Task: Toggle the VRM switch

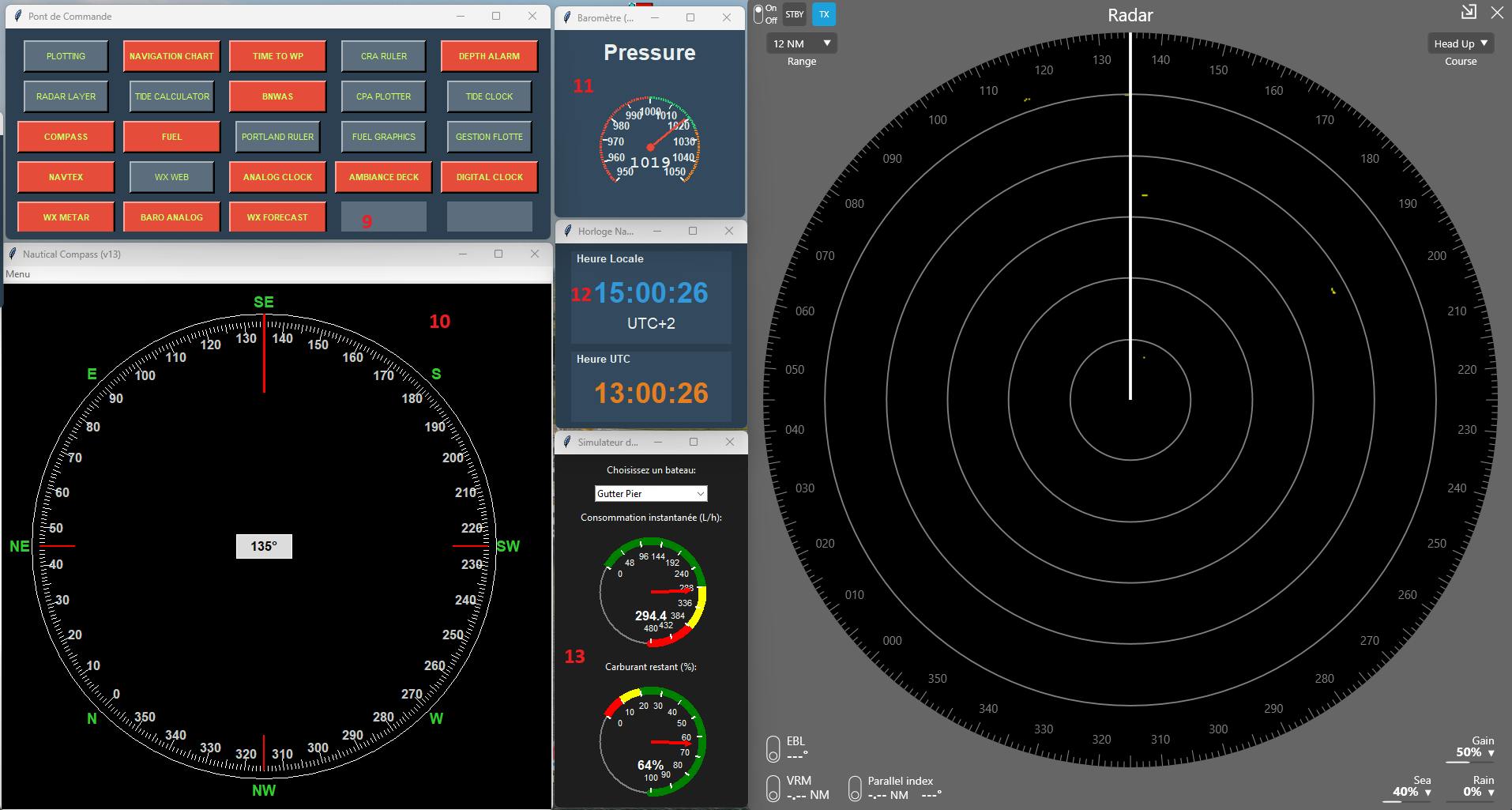Action: 773,788
